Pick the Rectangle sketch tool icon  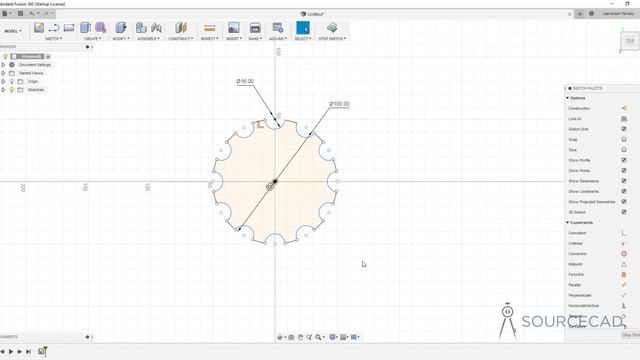coord(69,28)
